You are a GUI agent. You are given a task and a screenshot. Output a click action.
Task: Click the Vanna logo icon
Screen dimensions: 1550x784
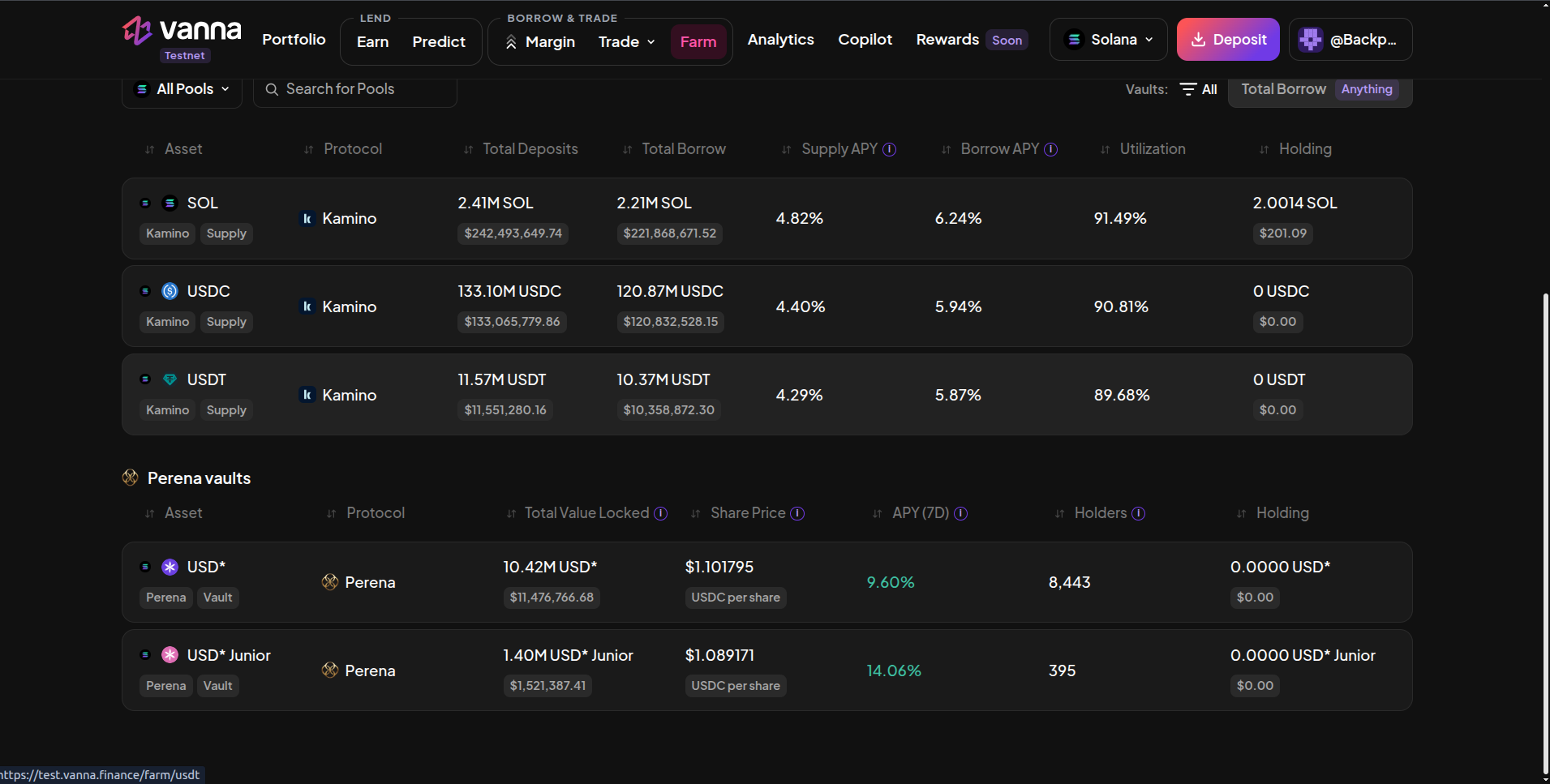[x=137, y=31]
